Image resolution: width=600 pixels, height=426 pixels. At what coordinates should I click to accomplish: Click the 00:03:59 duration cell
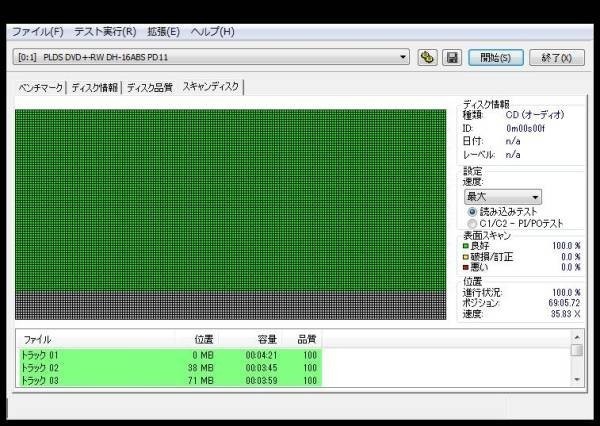(x=261, y=380)
